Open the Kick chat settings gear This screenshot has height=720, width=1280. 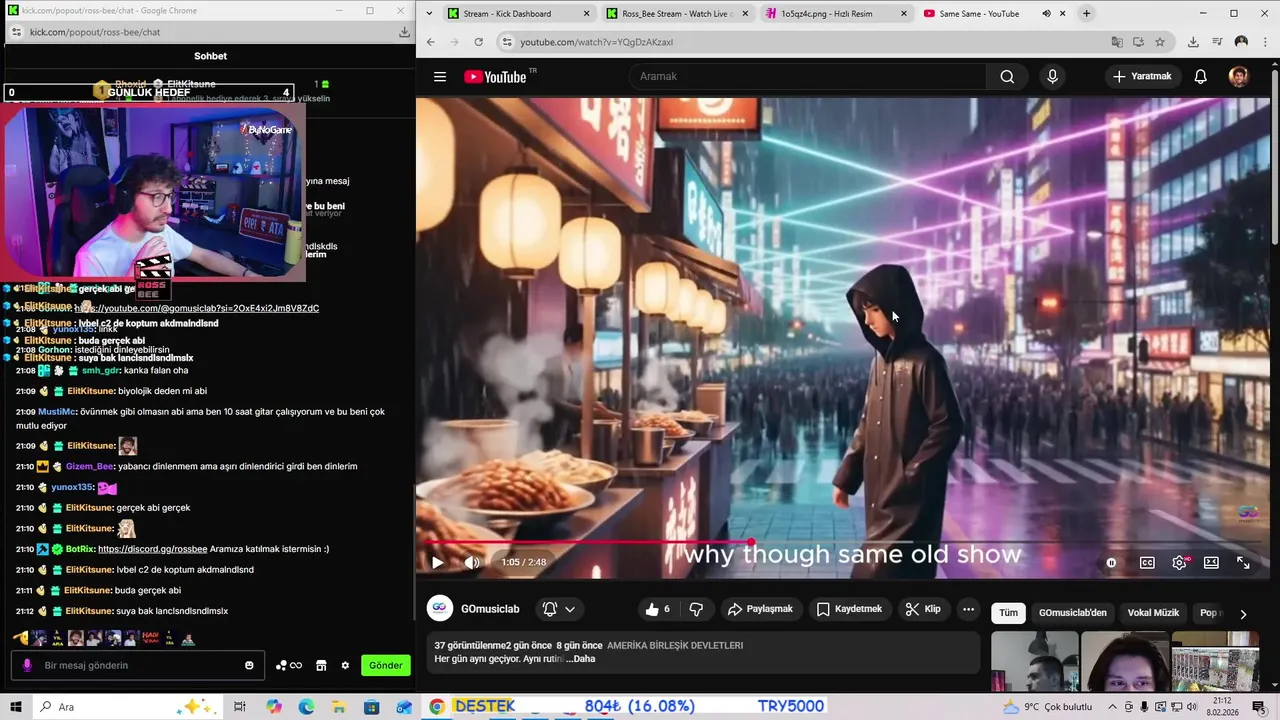click(345, 665)
